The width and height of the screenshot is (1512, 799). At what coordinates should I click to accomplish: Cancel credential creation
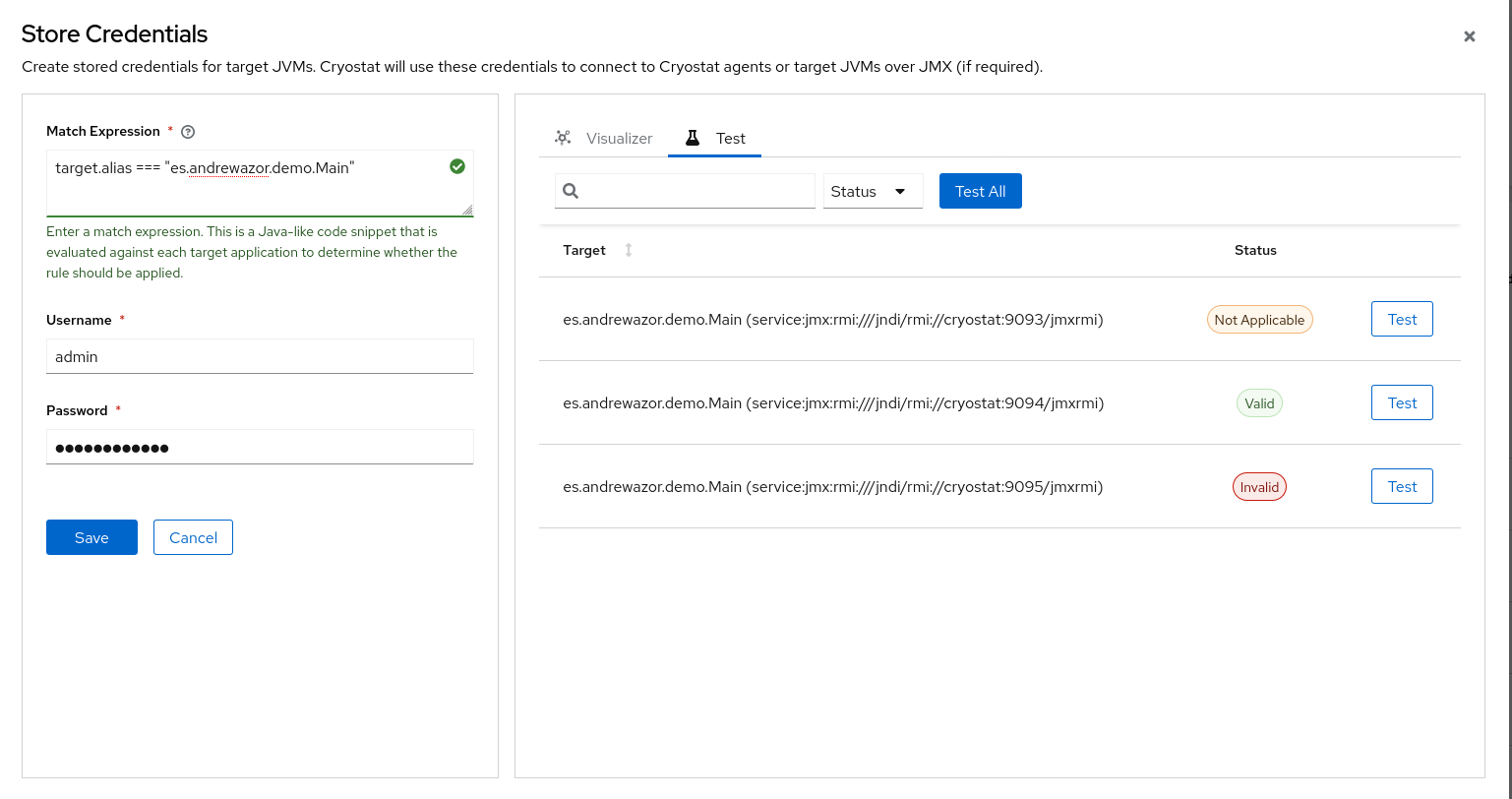coord(193,537)
